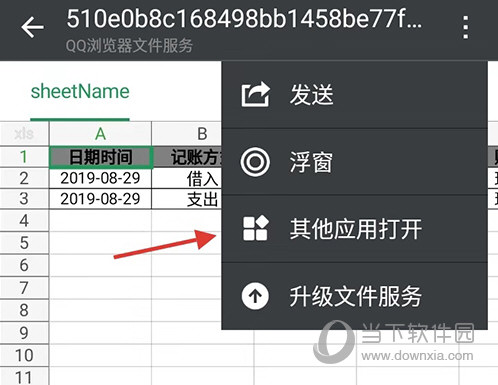Tap the send share icon

tap(255, 95)
